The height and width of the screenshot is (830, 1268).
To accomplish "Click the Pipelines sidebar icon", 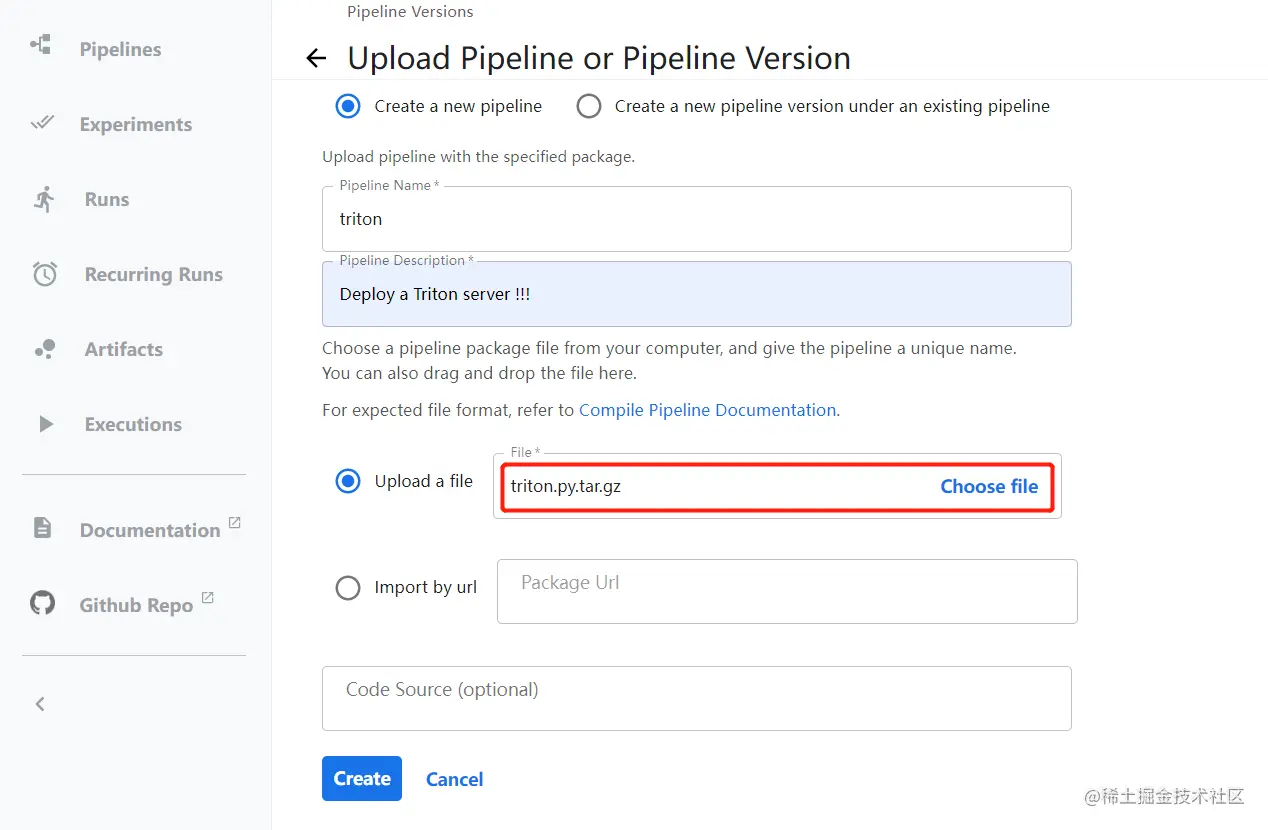I will tap(41, 45).
